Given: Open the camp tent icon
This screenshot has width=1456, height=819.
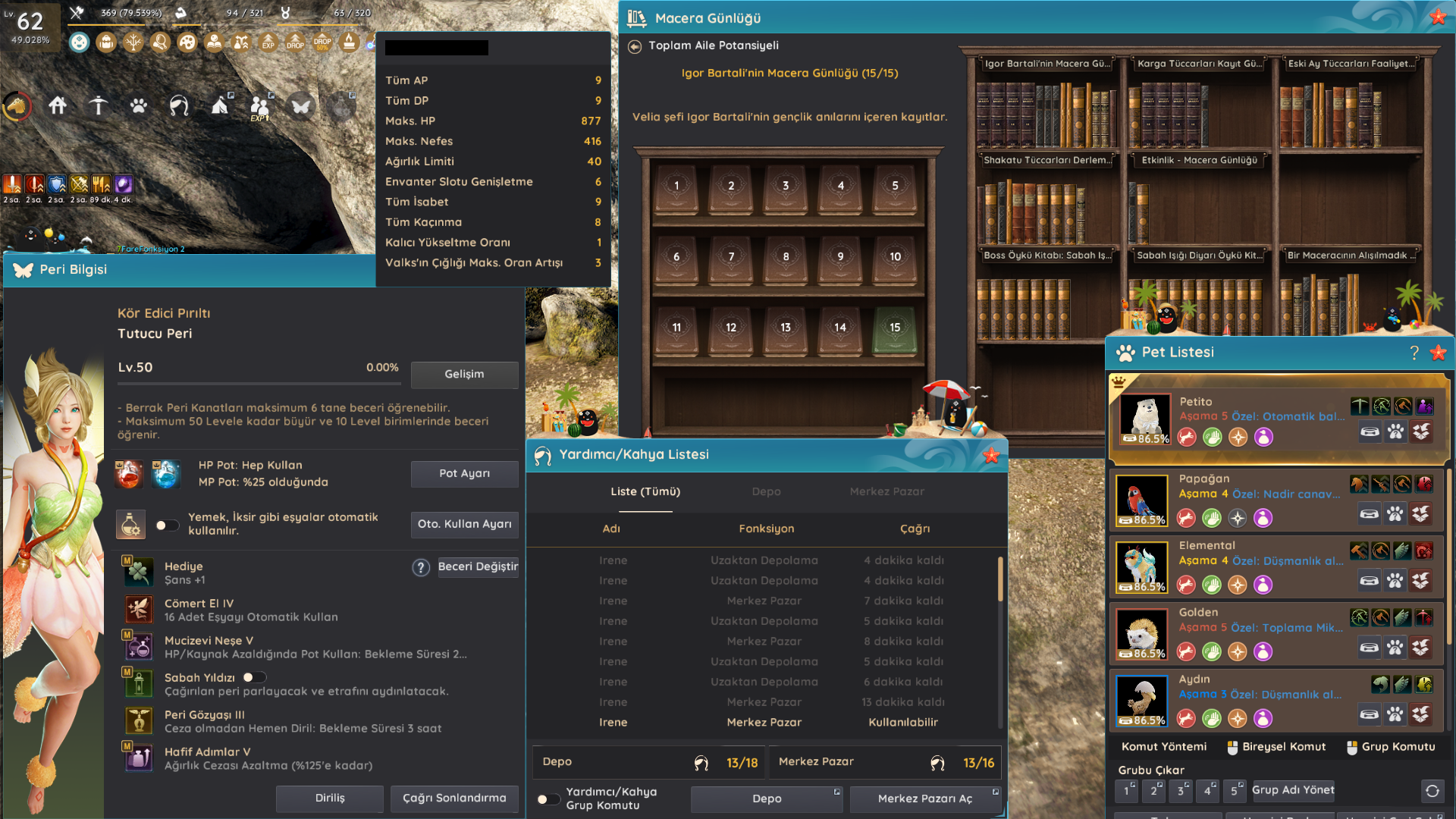Looking at the screenshot, I should [x=220, y=106].
